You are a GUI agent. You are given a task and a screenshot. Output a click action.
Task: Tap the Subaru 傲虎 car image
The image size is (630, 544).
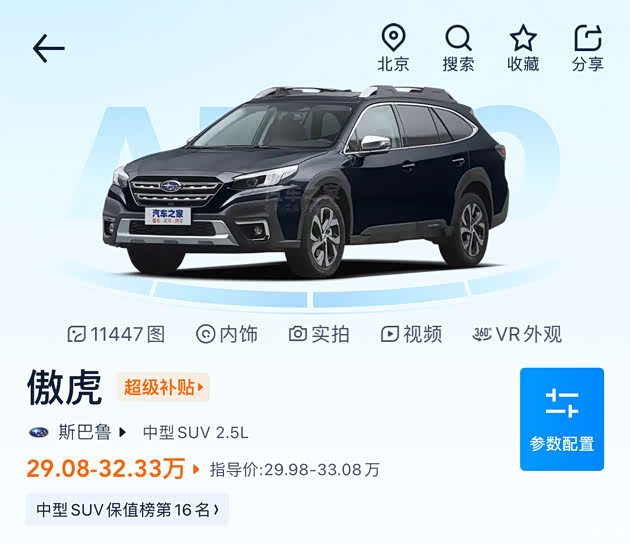click(305, 182)
